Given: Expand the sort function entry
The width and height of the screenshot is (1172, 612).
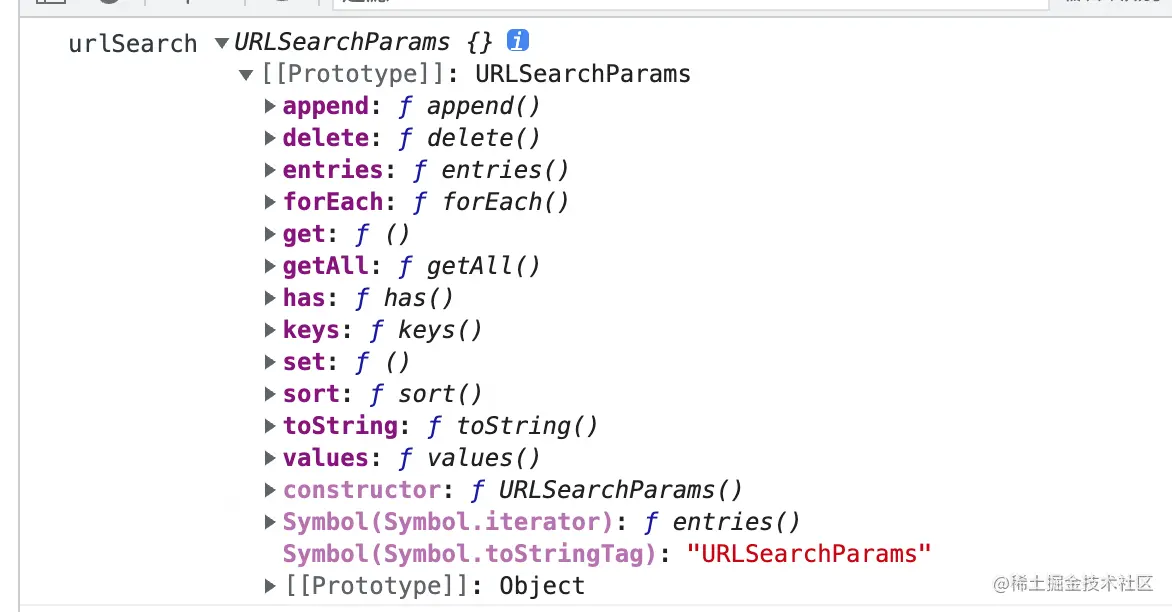Looking at the screenshot, I should 271,394.
